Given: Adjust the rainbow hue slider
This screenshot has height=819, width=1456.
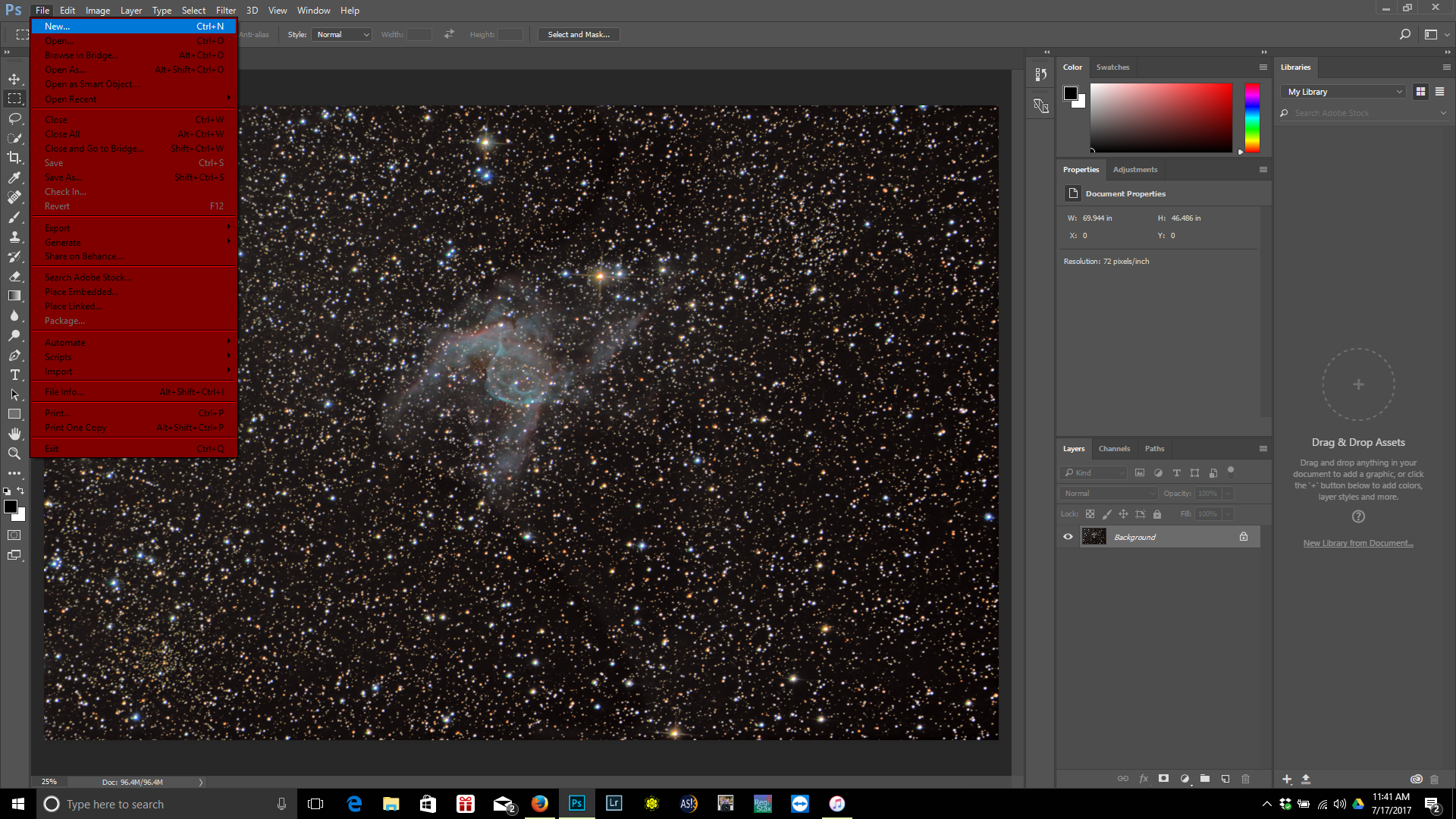Looking at the screenshot, I should (1252, 118).
